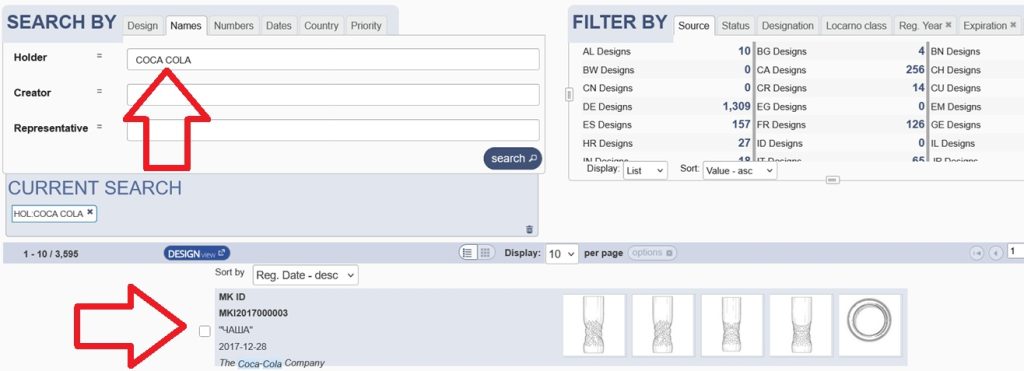Click the Holder equals operator
This screenshot has height=371, width=1024.
99,56
